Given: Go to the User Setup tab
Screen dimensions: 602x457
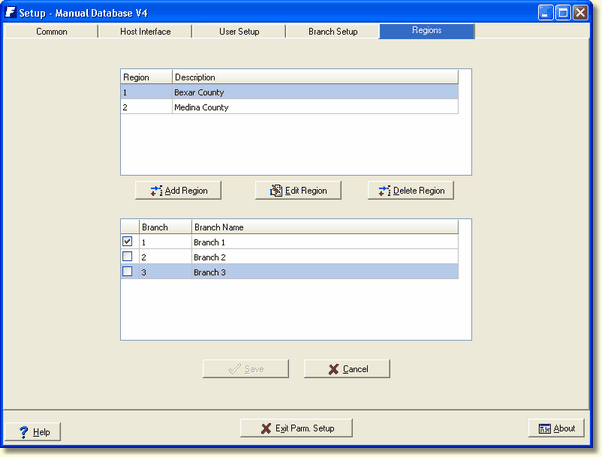Looking at the screenshot, I should pos(239,31).
